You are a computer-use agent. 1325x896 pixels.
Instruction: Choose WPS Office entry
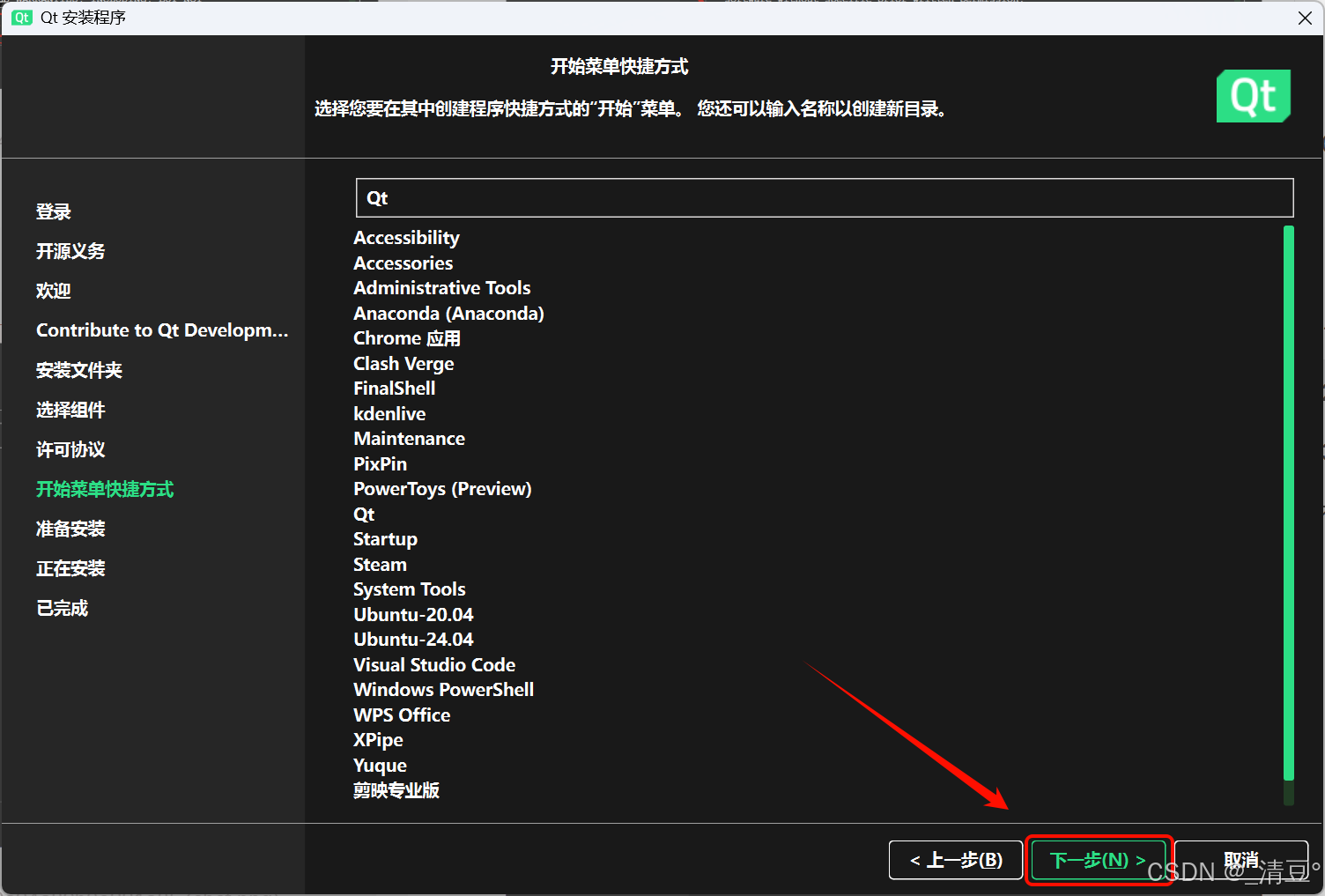(402, 715)
